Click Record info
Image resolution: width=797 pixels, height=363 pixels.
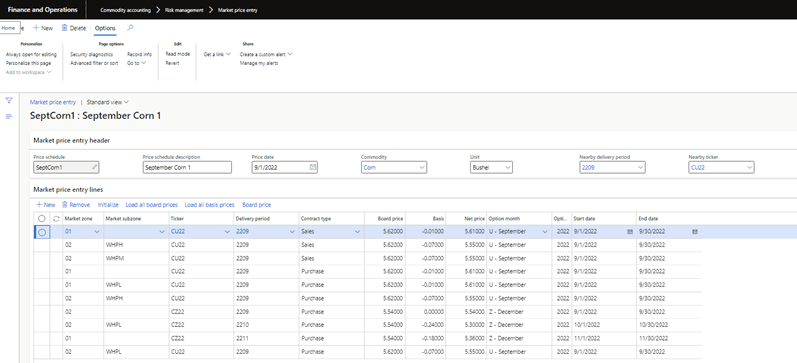tap(139, 54)
